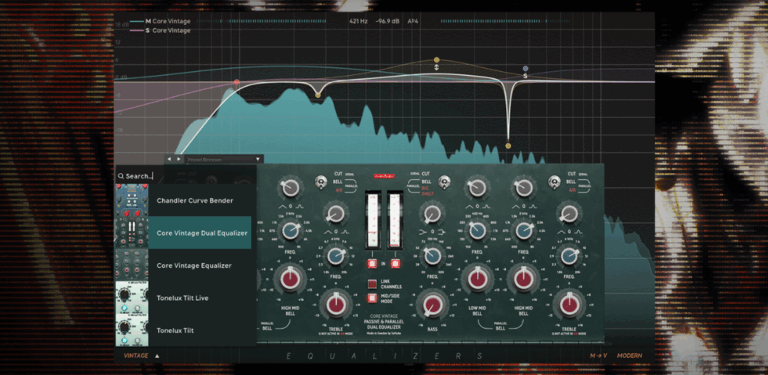Toggle the Link Channels button
This screenshot has width=768, height=375.
tap(372, 284)
